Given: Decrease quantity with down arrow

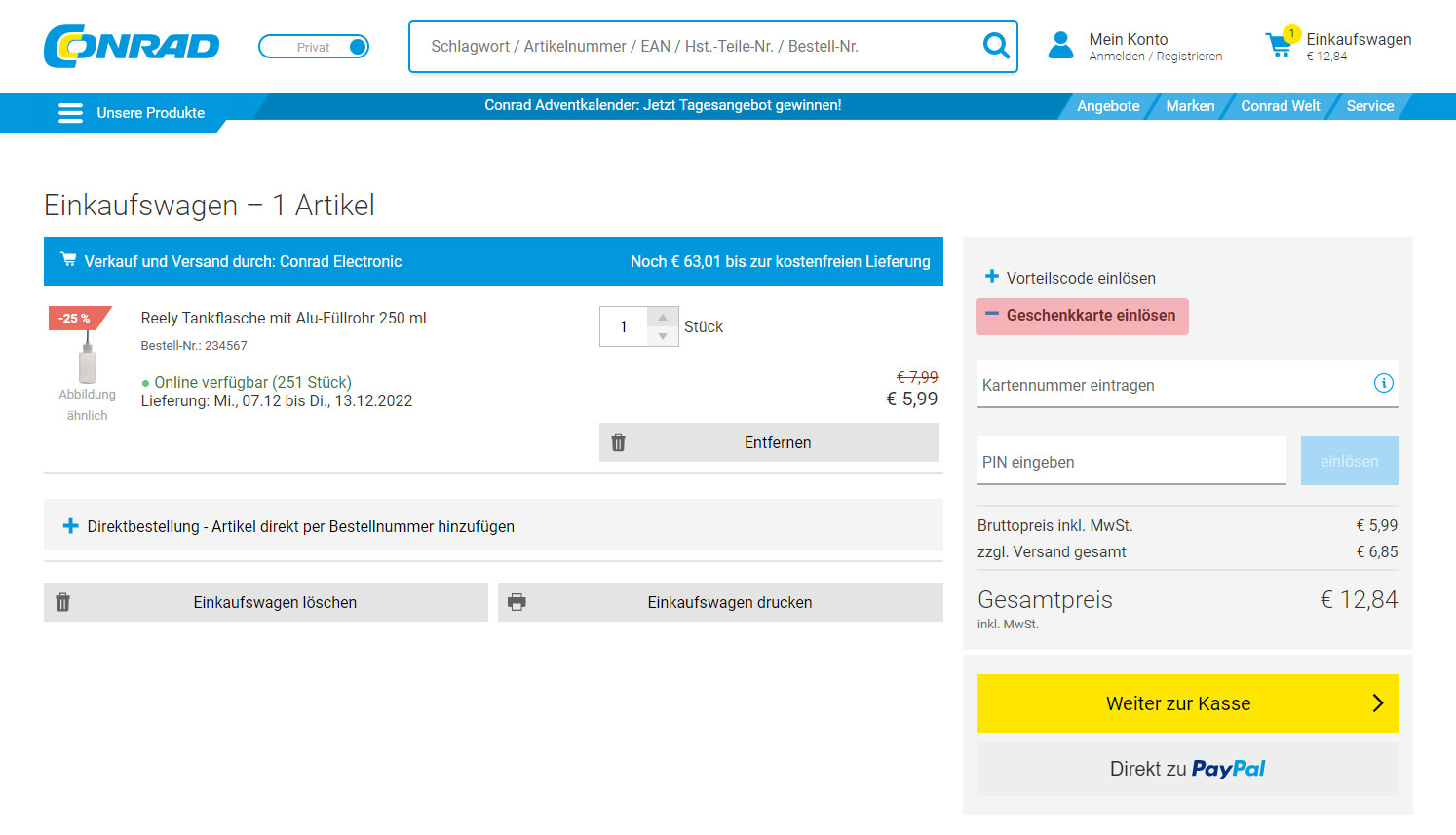Looking at the screenshot, I should [663, 336].
